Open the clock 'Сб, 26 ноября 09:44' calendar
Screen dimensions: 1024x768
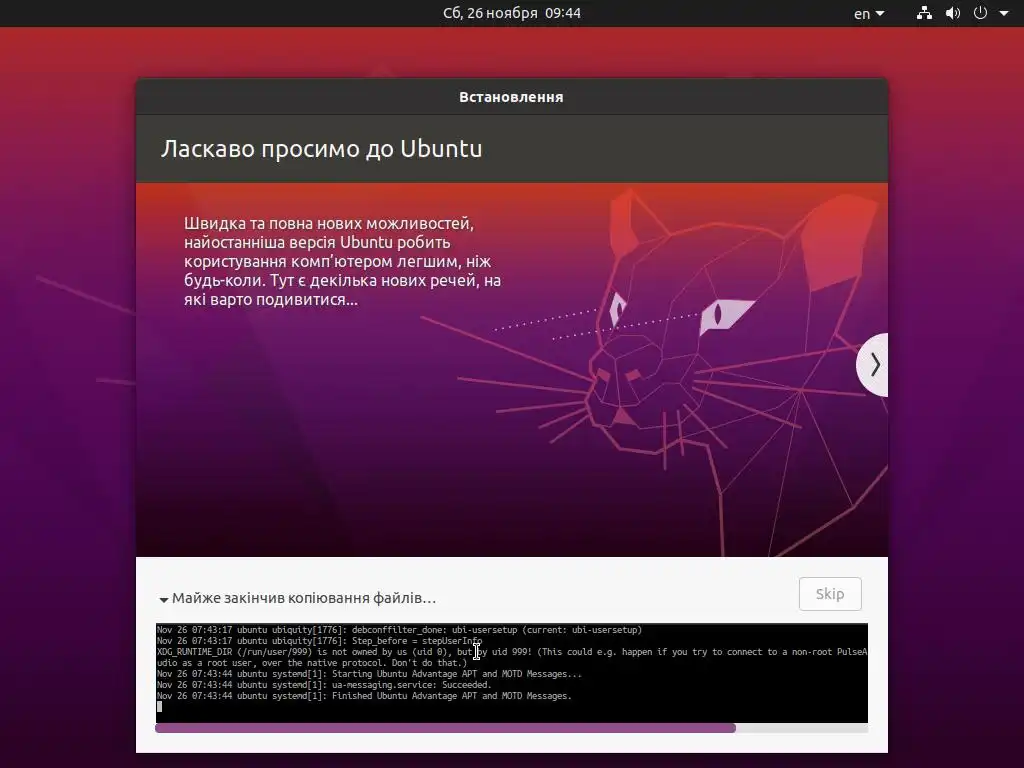(511, 13)
